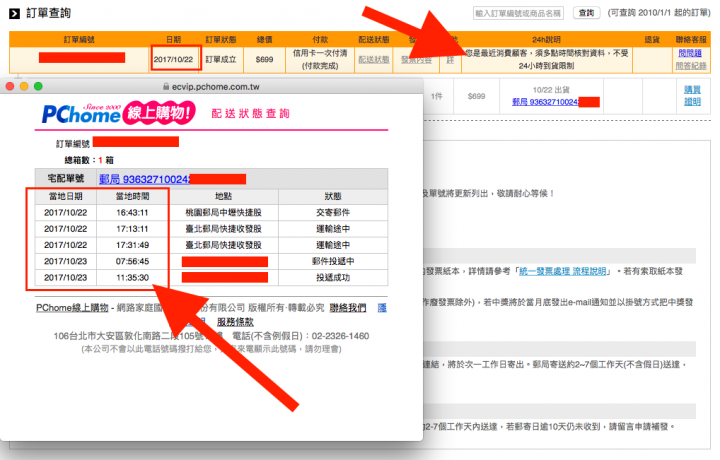Open the 購買證明 link
This screenshot has width=720, height=460.
tap(692, 95)
